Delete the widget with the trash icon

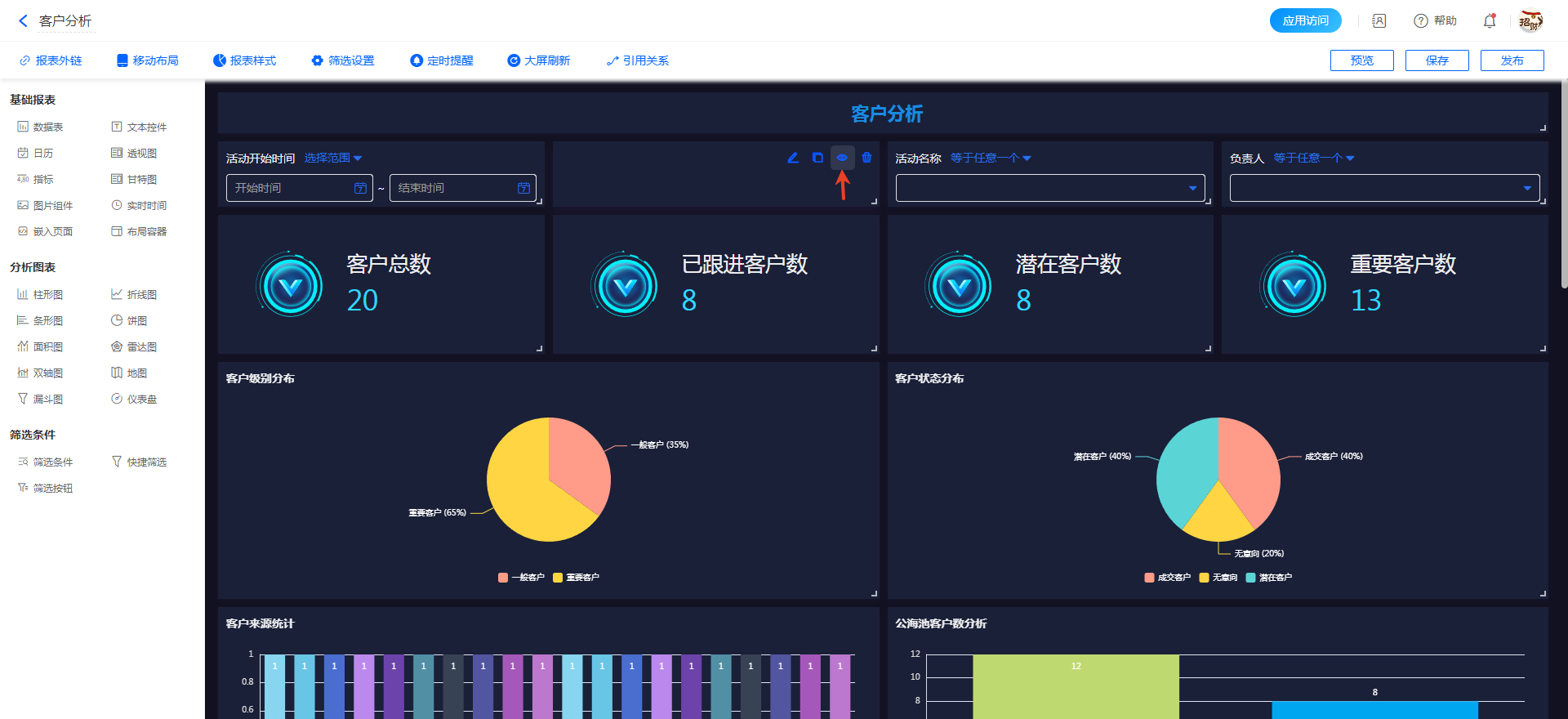click(x=866, y=158)
